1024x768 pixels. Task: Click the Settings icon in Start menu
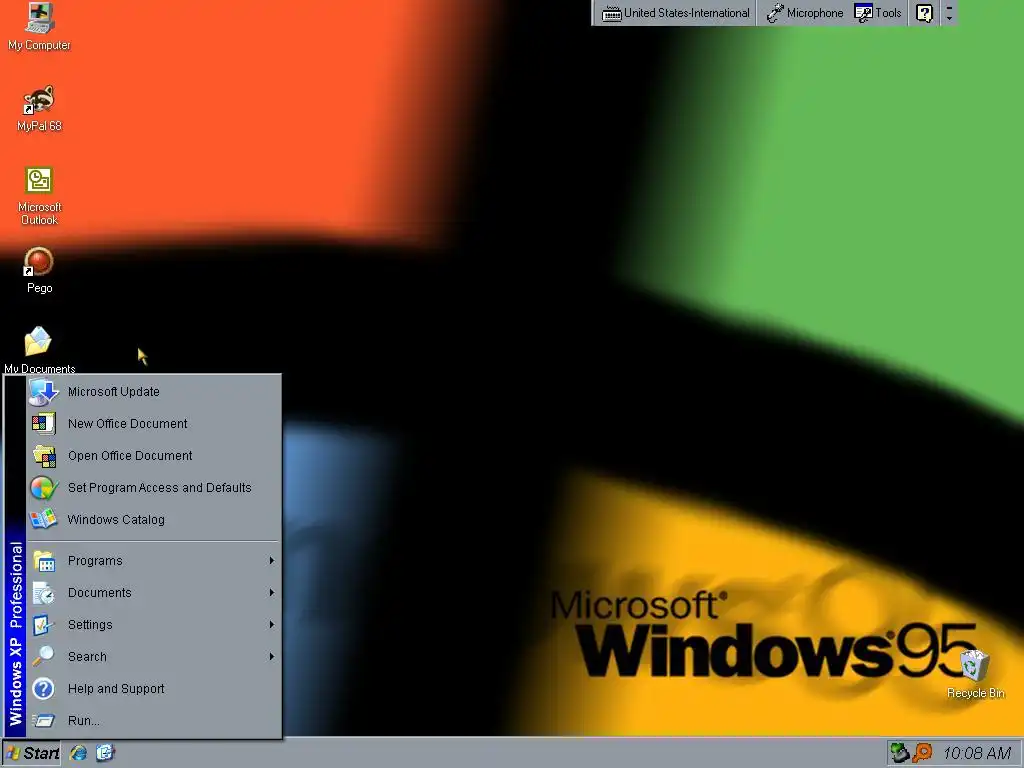[x=43, y=624]
